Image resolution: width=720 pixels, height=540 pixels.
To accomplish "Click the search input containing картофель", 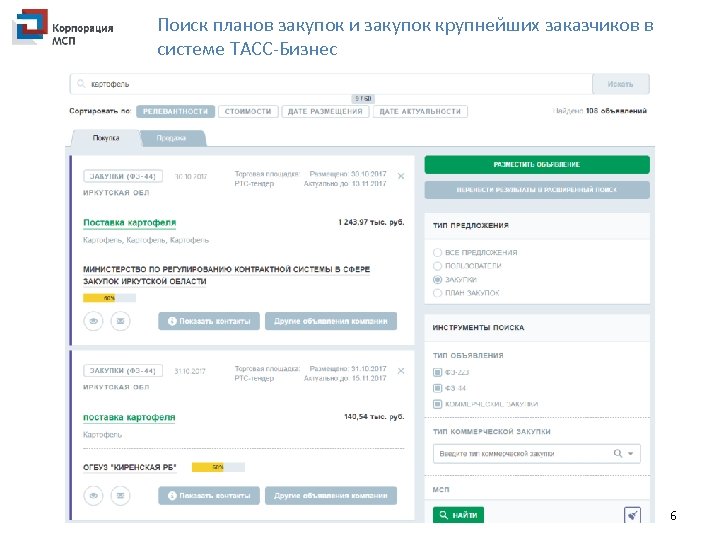I will click(x=331, y=84).
